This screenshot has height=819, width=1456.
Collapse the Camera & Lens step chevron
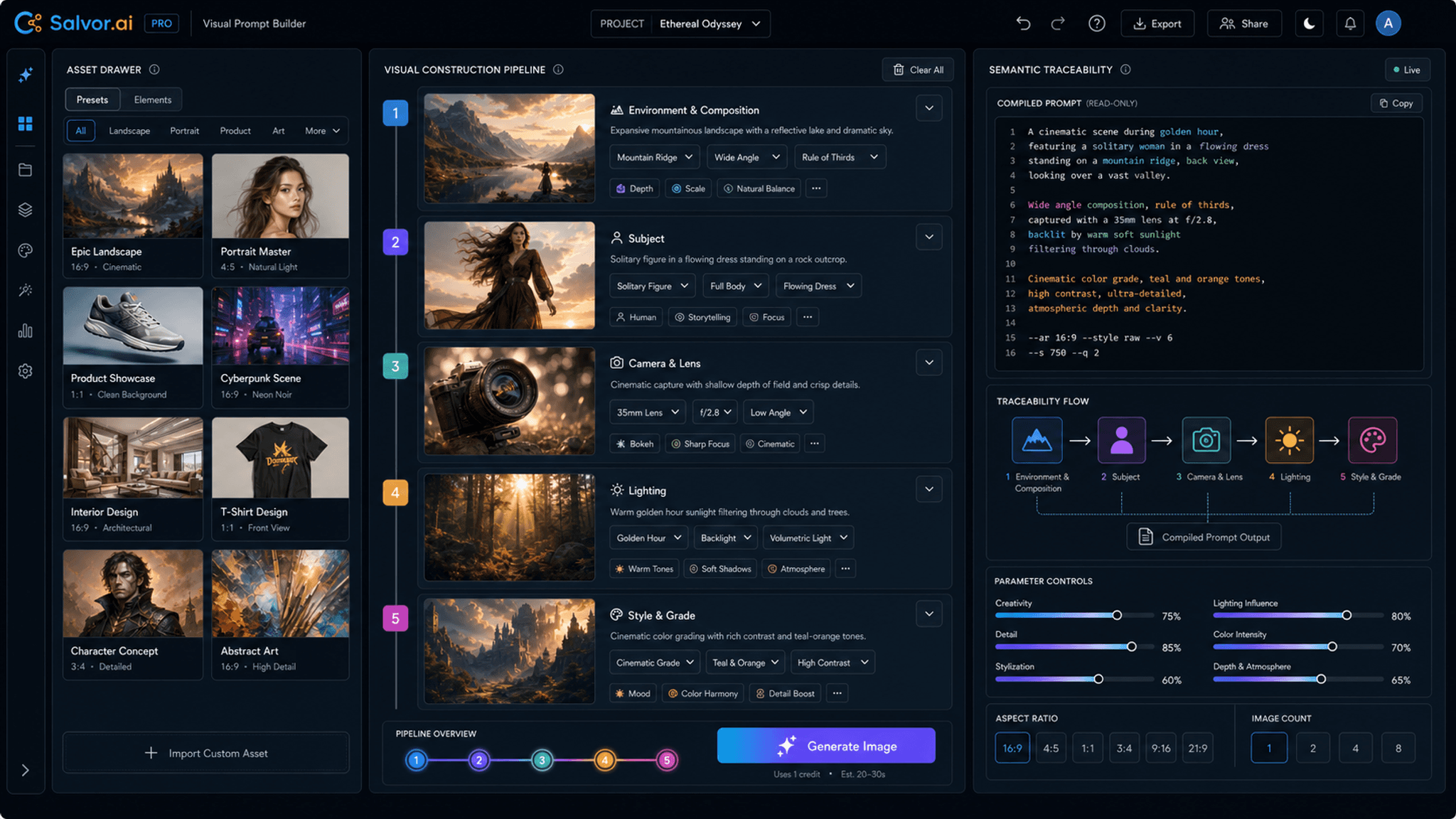click(929, 363)
